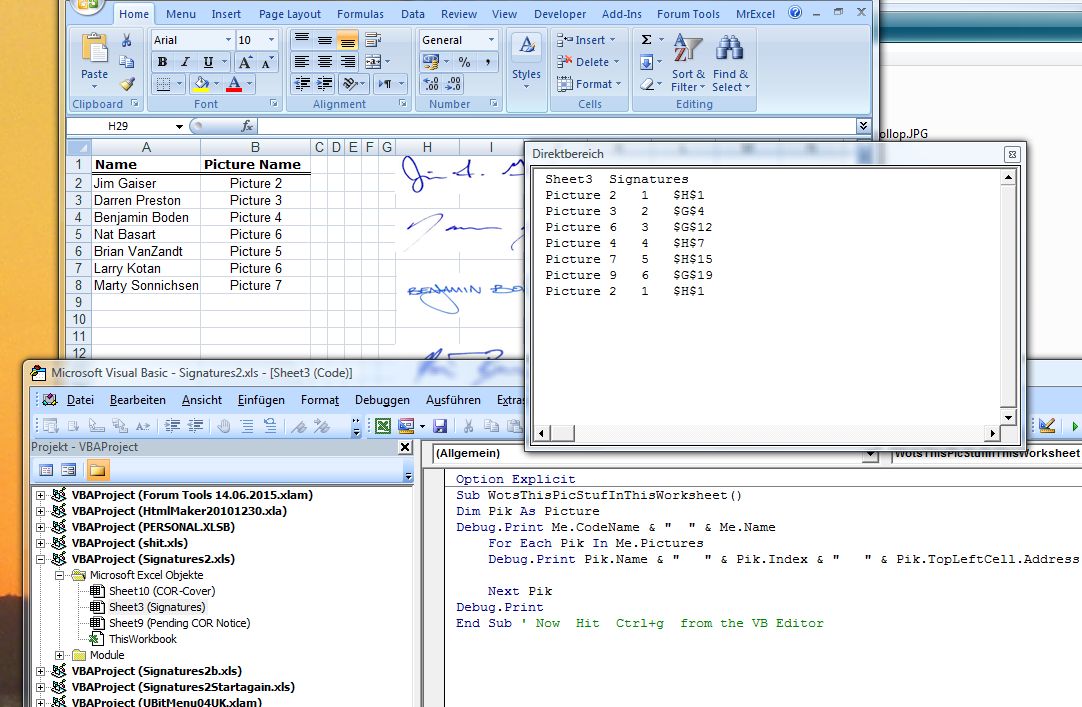Click the Wrap Text icon
Screen dimensions: 1082x707
[373, 40]
